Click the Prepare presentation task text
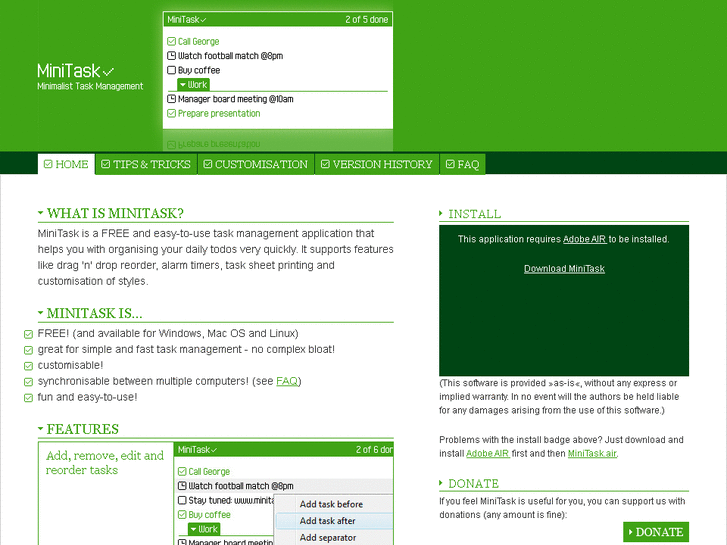Screen dimensions: 727x545 [x=219, y=114]
